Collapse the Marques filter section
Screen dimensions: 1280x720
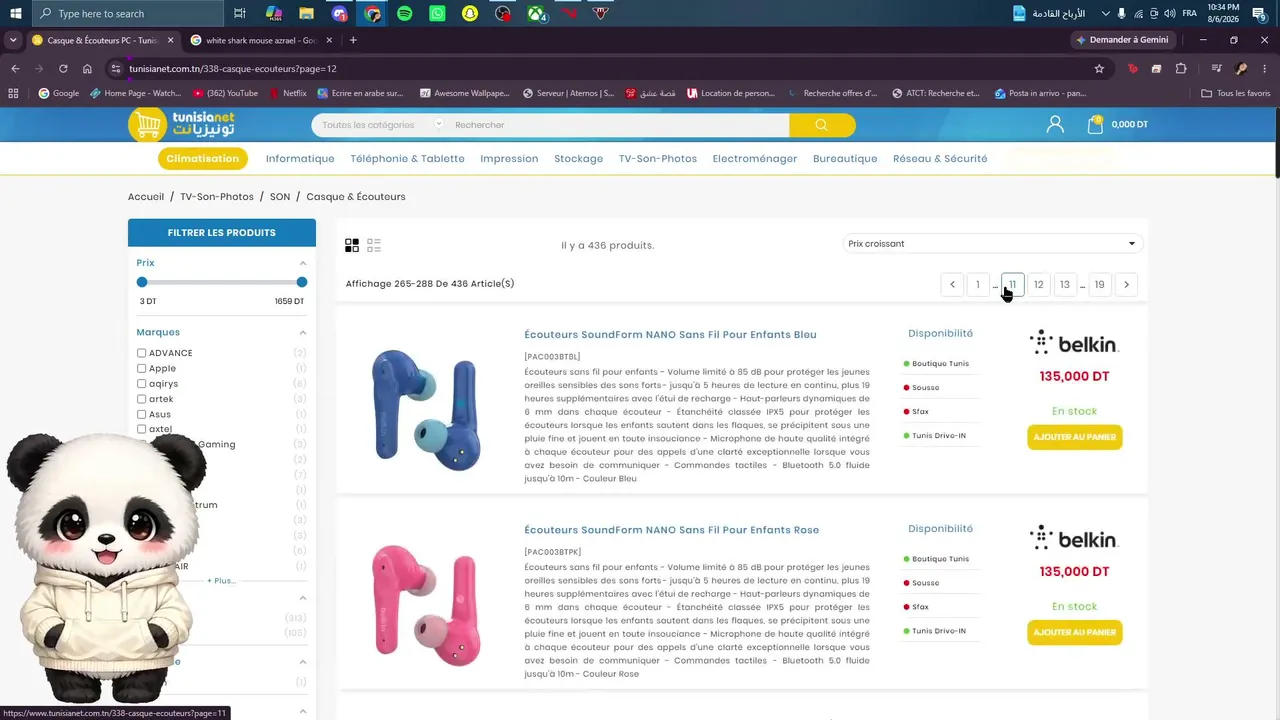click(303, 333)
